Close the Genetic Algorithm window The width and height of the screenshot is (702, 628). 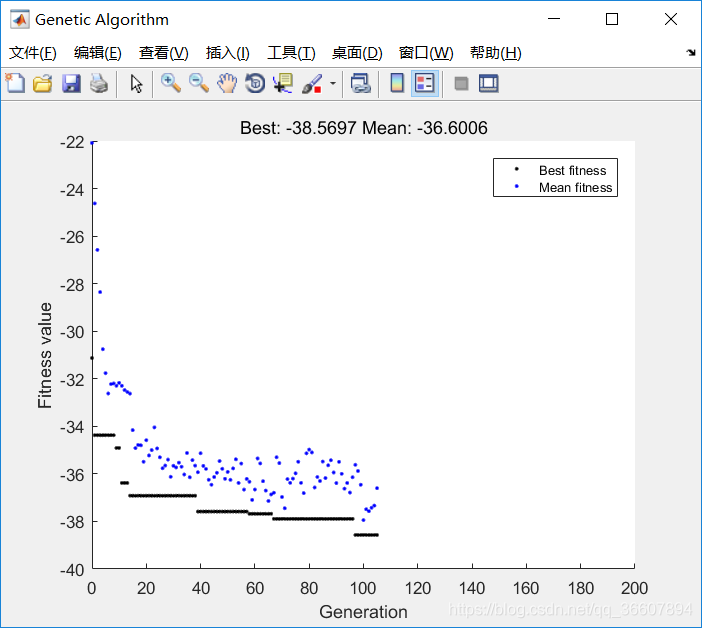tap(670, 19)
